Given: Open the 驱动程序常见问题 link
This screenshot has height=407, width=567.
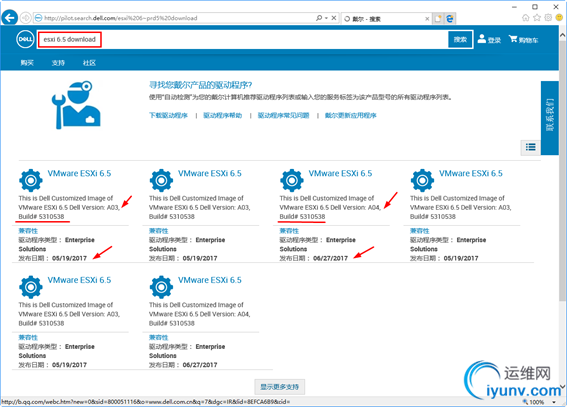Looking at the screenshot, I should pyautogui.click(x=284, y=115).
